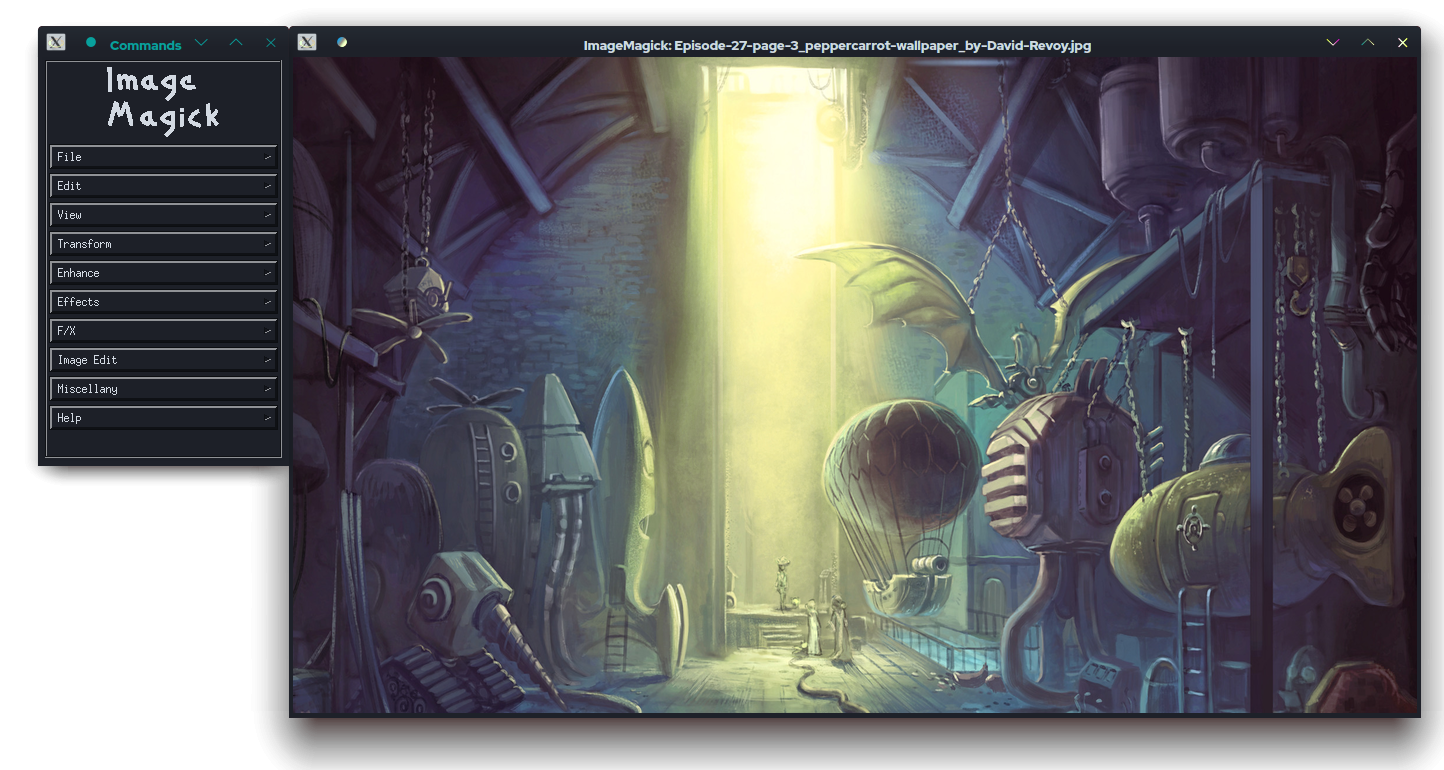Open the Commands window's X menu icon
Viewport: 1444px width, 770px height.
[x=56, y=42]
